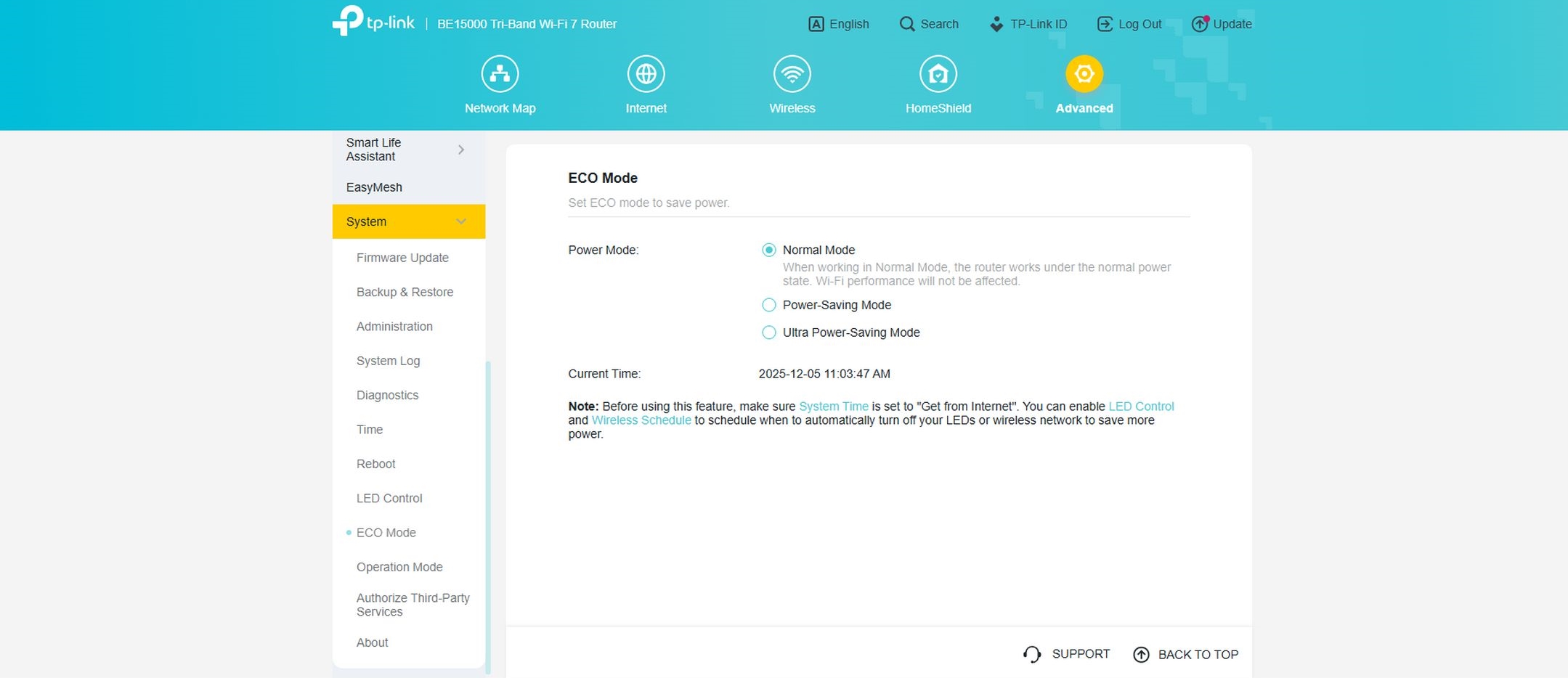Click the Internet globe icon

pos(646,74)
